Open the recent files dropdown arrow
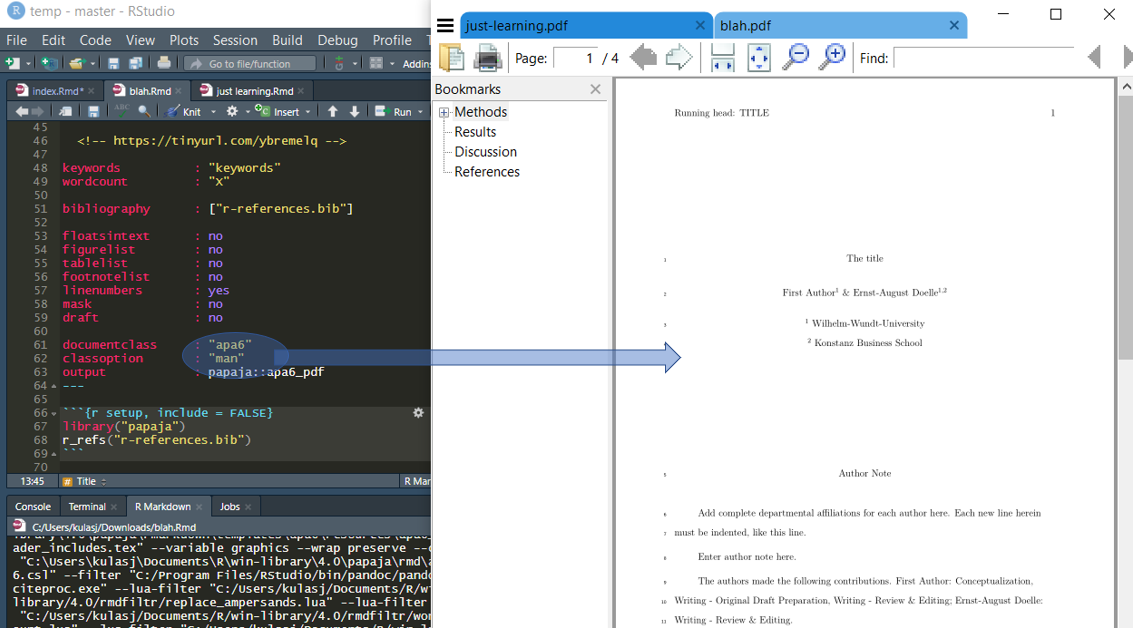Screen dimensions: 1134x628 click(93, 64)
